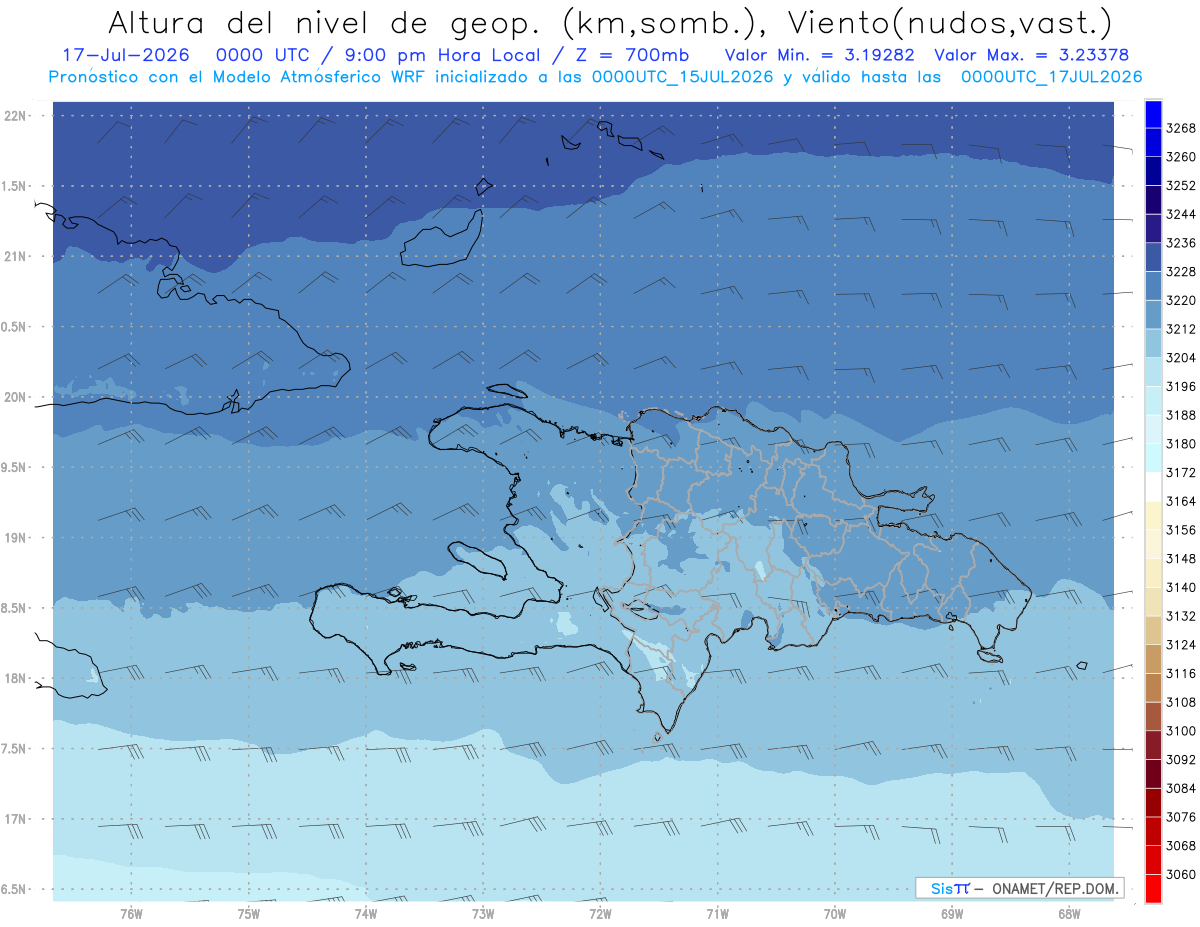
Task: Pick the swatch between 3220 and 3212
Action: (x=1153, y=314)
